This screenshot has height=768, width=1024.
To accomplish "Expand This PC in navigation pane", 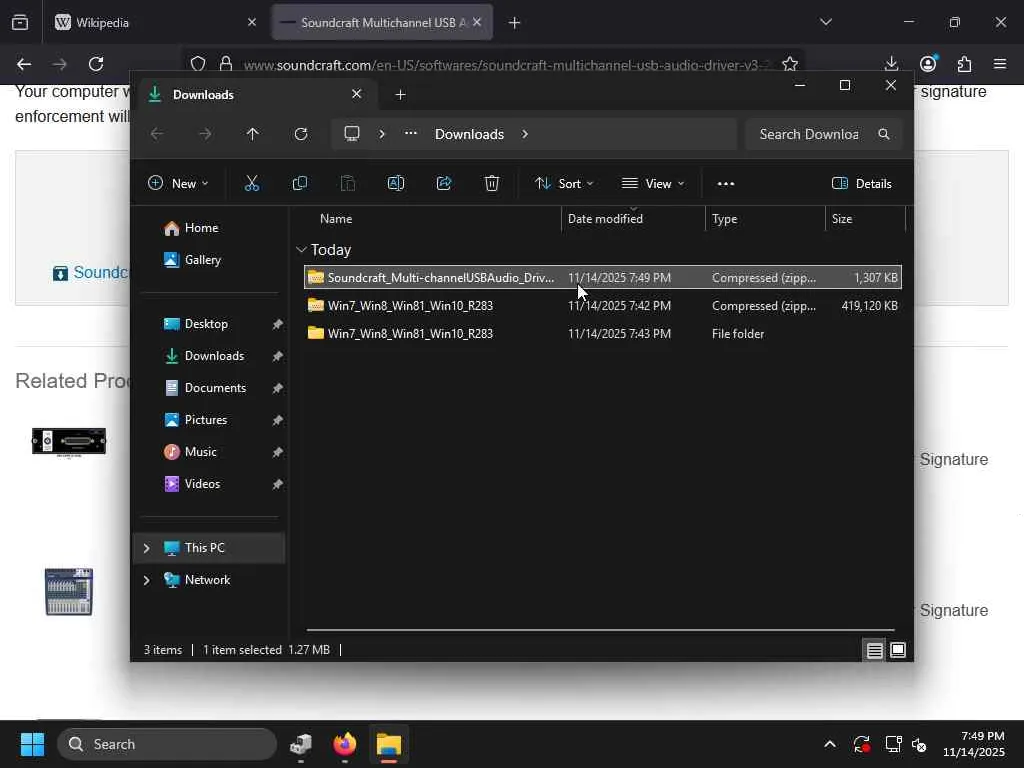I will 146,548.
